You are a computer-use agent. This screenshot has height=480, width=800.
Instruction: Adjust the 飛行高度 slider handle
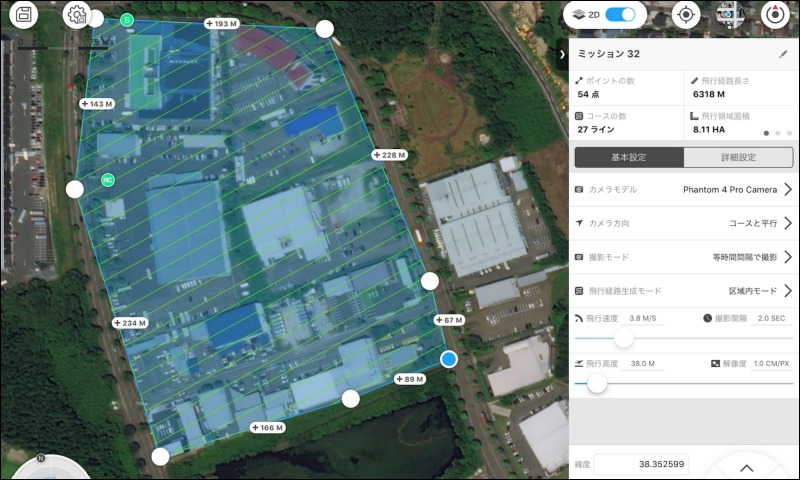(x=596, y=383)
